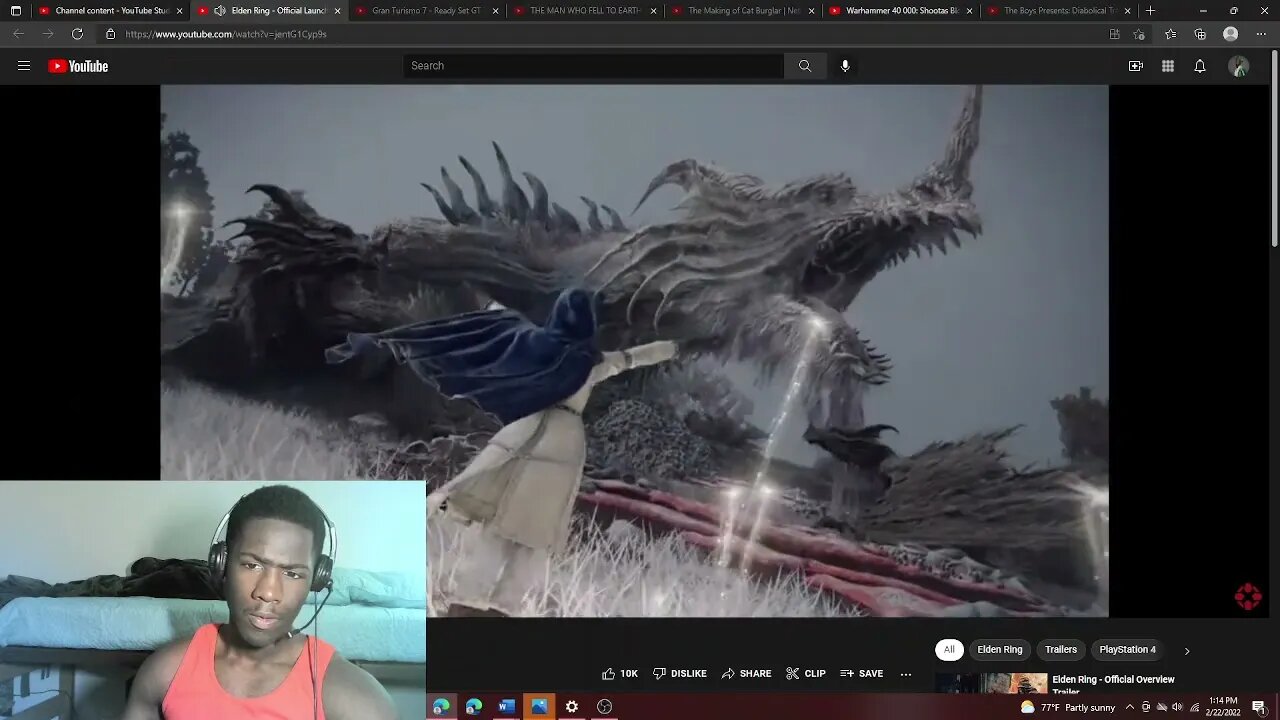Switch to the Gran Turismo 7 tab

[x=425, y=11]
